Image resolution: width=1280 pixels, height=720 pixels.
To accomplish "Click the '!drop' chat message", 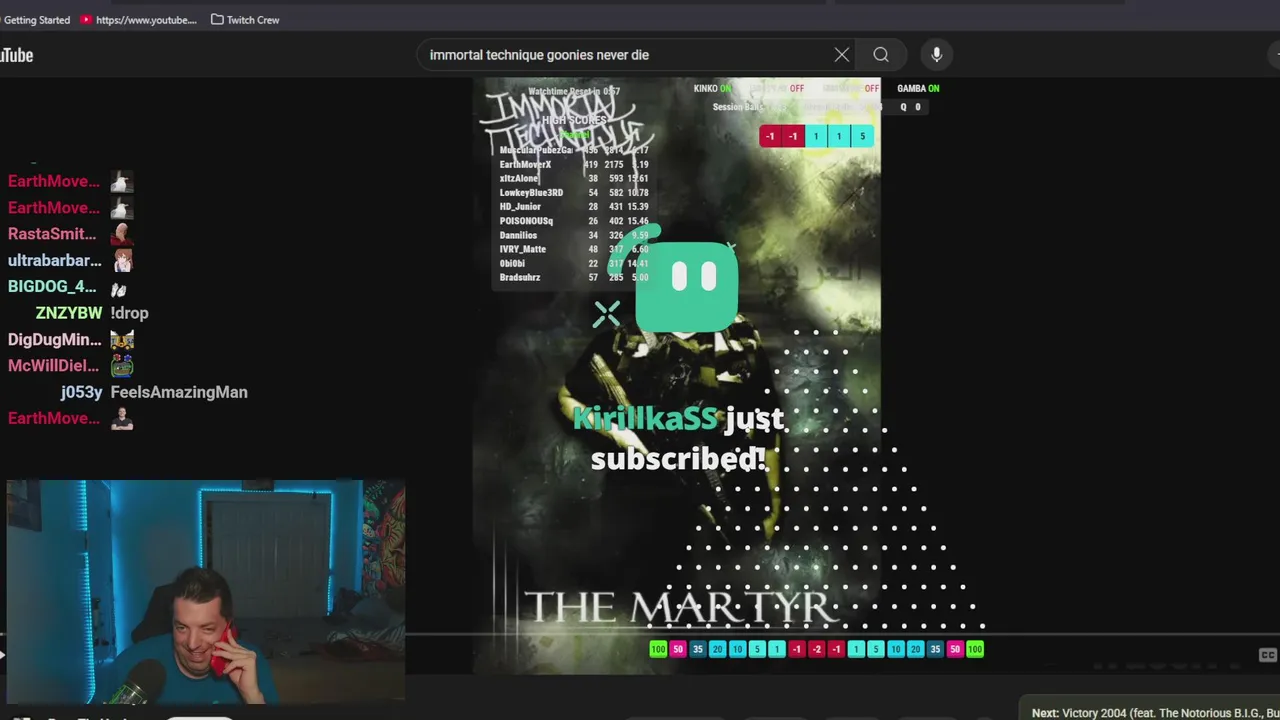I will pyautogui.click(x=129, y=313).
